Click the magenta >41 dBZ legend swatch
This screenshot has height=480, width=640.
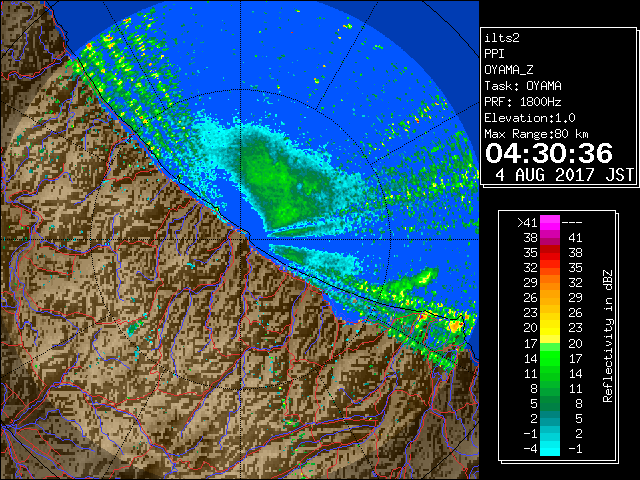click(x=549, y=222)
